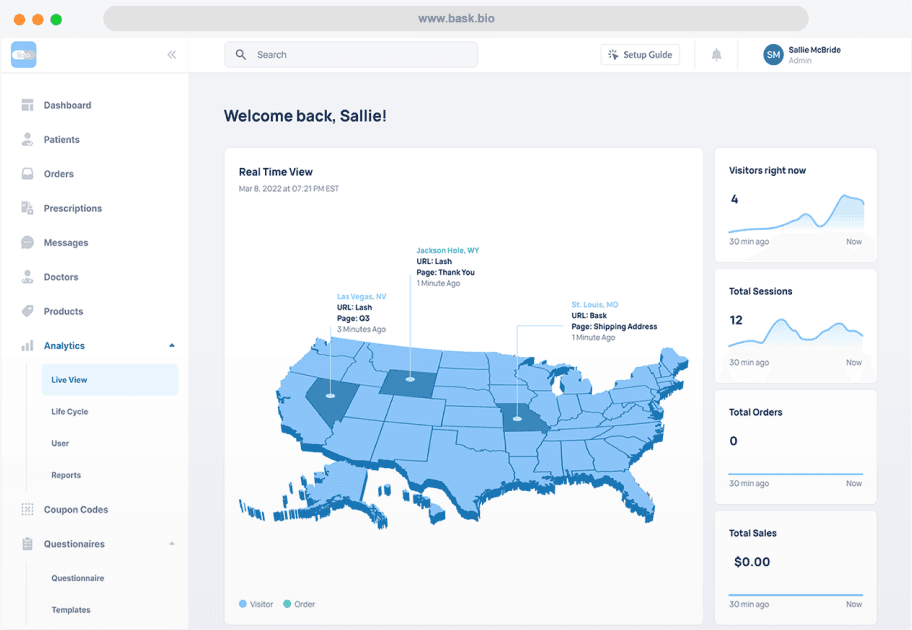Click the Visitor legend color dot

(x=243, y=604)
